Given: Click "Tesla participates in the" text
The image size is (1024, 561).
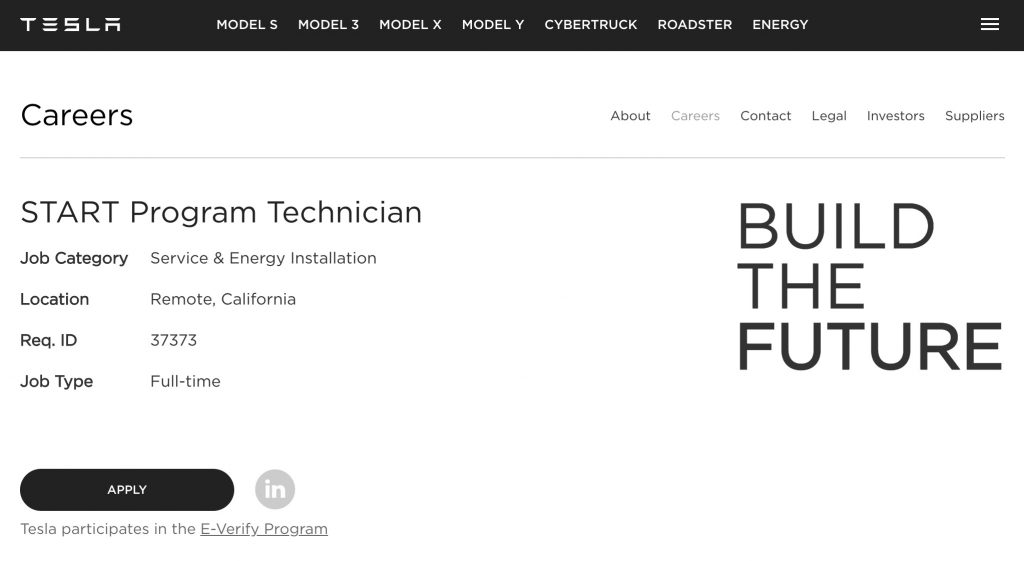Looking at the screenshot, I should click(x=108, y=529).
